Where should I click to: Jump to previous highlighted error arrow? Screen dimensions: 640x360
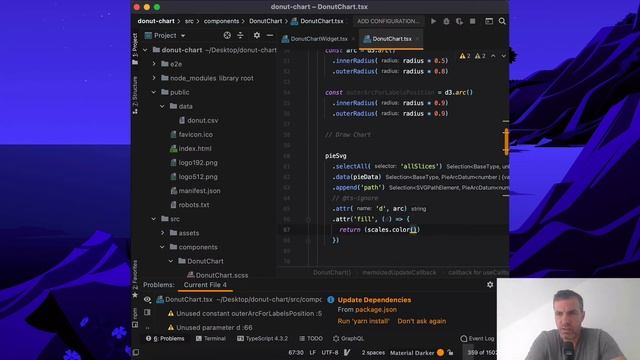coord(493,56)
